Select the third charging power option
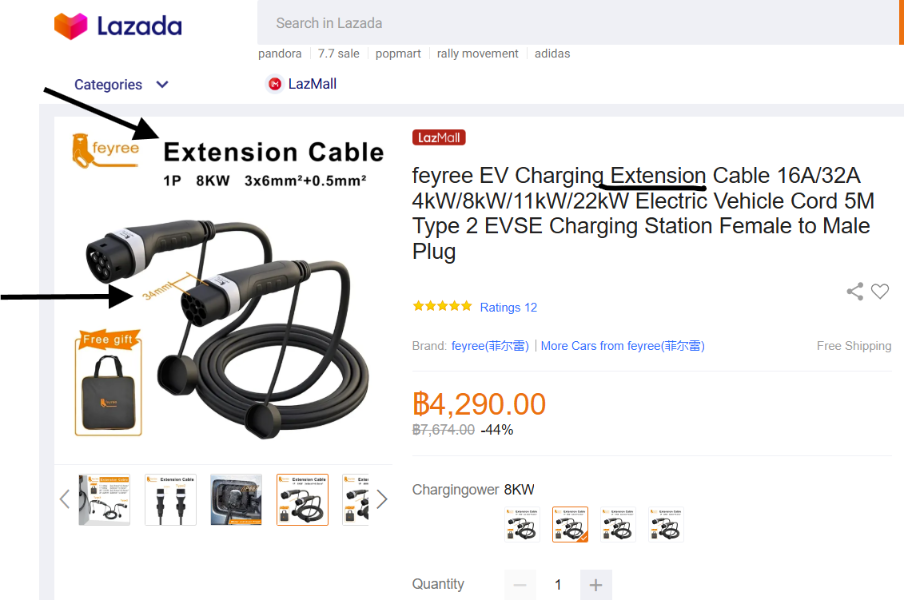904x600 pixels. click(x=618, y=524)
